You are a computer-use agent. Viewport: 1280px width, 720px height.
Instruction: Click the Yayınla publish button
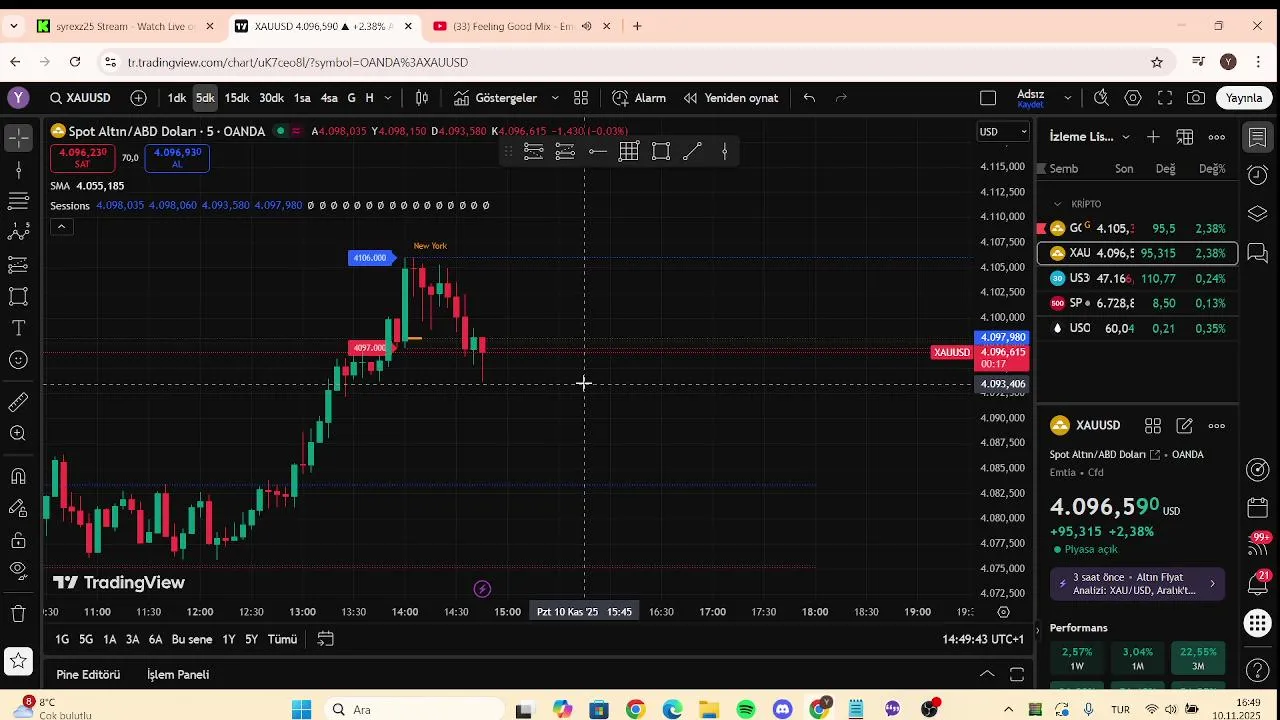(x=1244, y=98)
